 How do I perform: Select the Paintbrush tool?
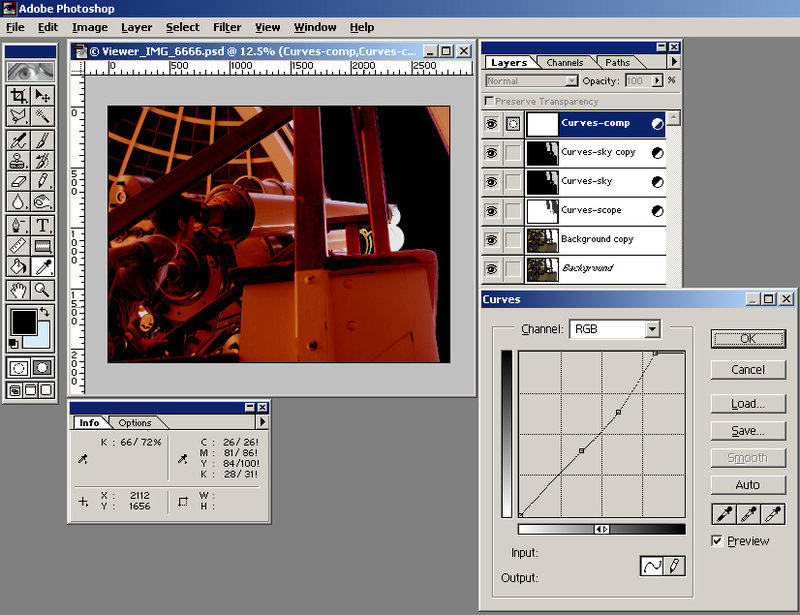click(43, 140)
